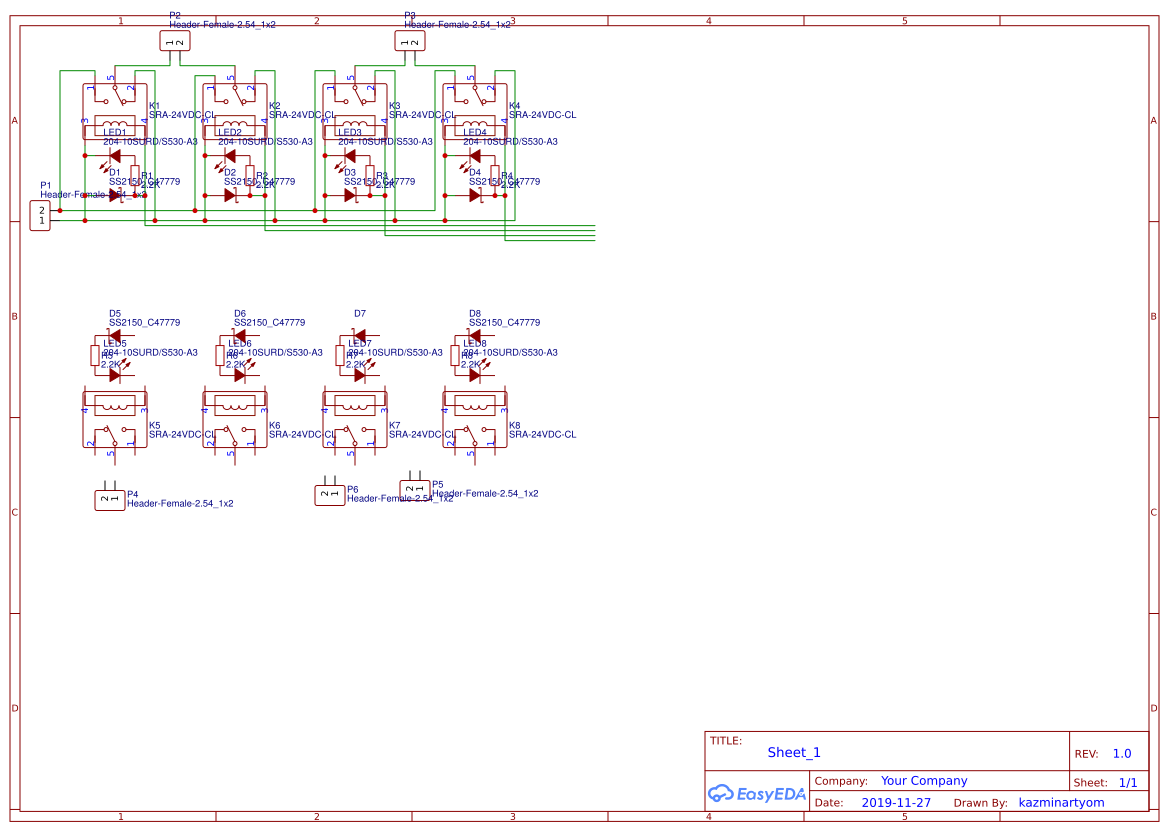Viewport: 1169px width, 832px height.
Task: Select the P4 header connector symbol
Action: click(110, 499)
